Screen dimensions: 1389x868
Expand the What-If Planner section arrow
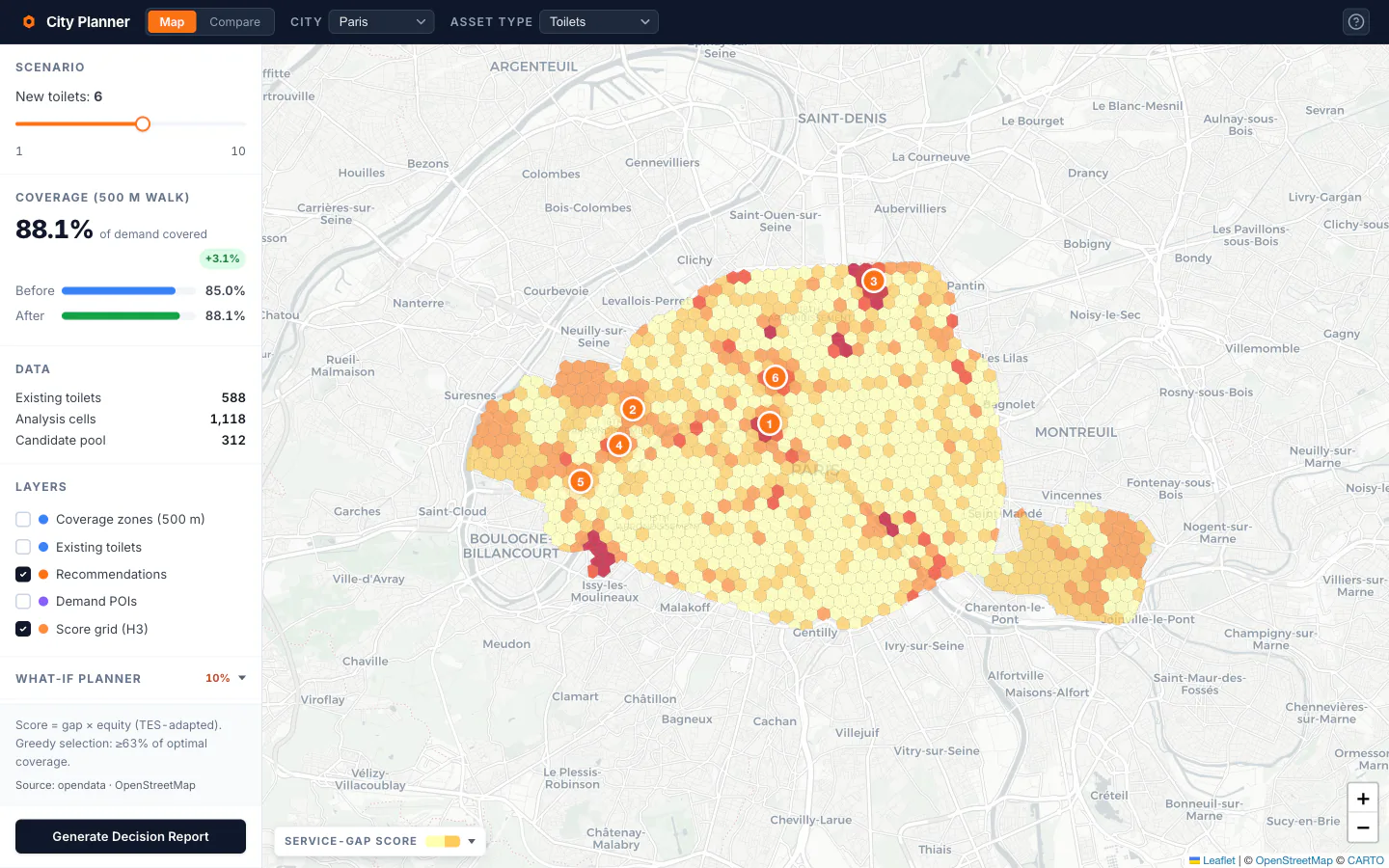click(242, 678)
